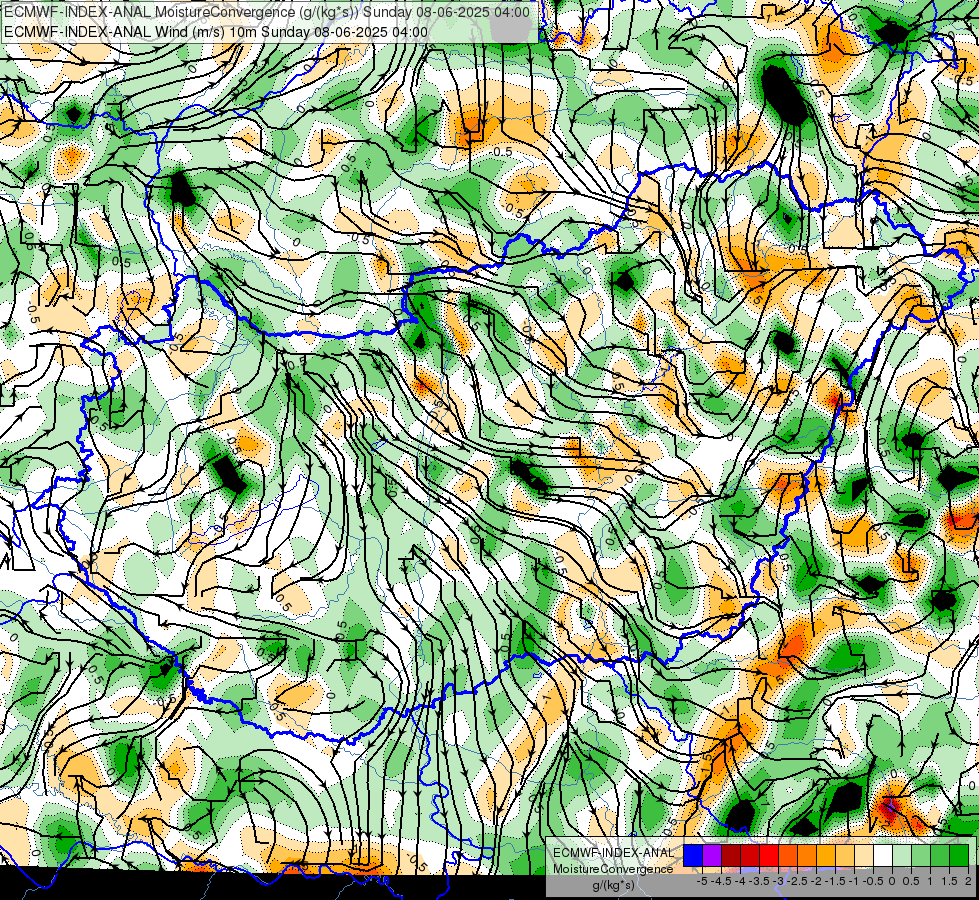
Task: Click the dark maroon legend swatch
Action: tap(731, 856)
